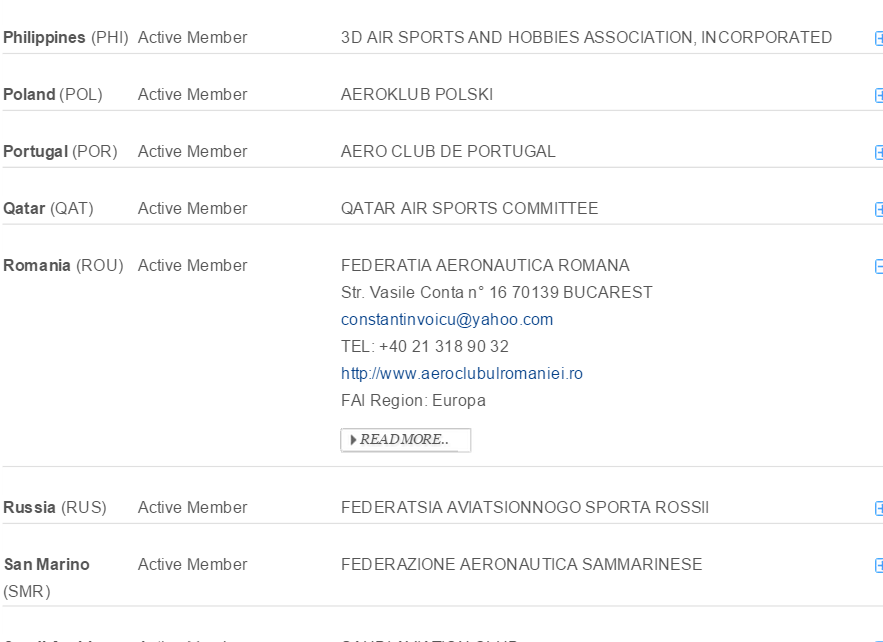
Task: Click FEDERATSIA AVIATSIONNOGO SPORTA ROSSII name
Action: click(x=525, y=508)
